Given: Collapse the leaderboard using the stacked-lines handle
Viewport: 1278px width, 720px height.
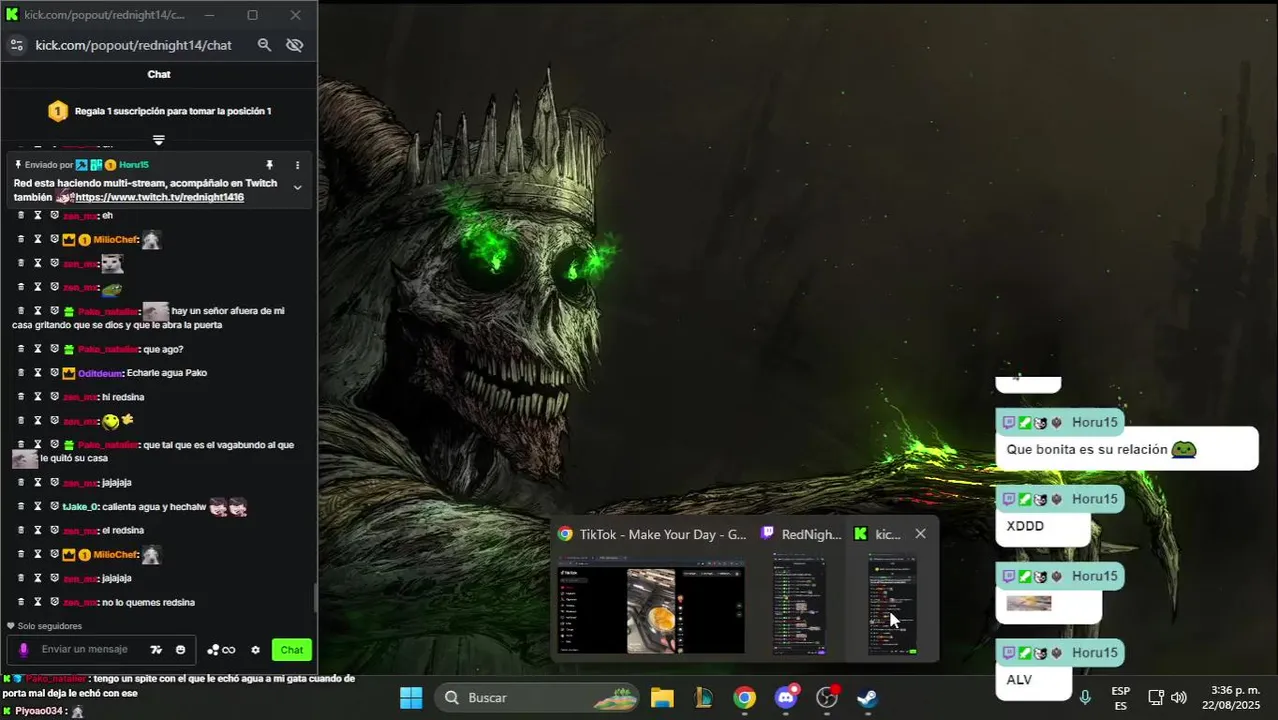Looking at the screenshot, I should tap(158, 140).
